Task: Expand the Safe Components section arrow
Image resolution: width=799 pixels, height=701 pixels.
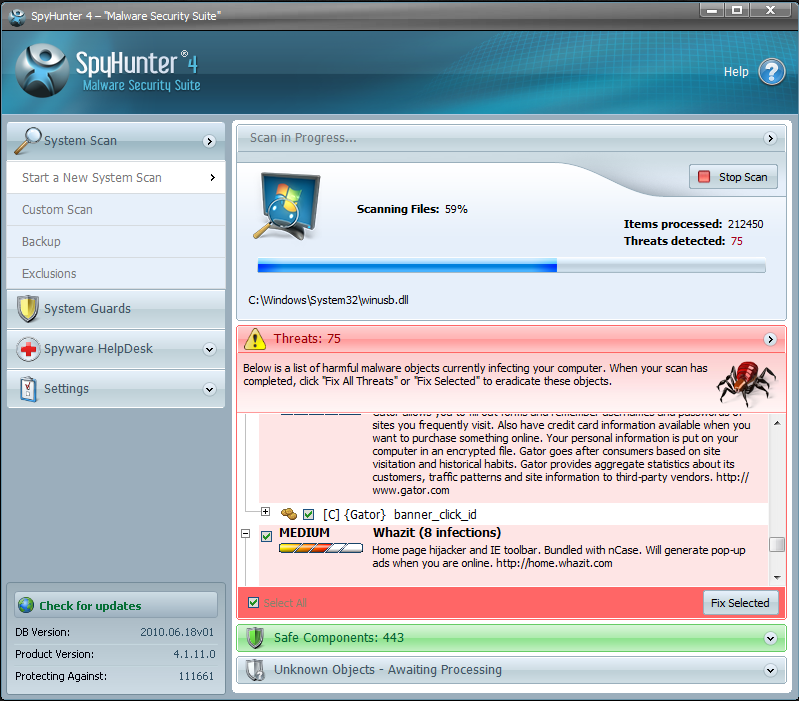Action: point(770,638)
